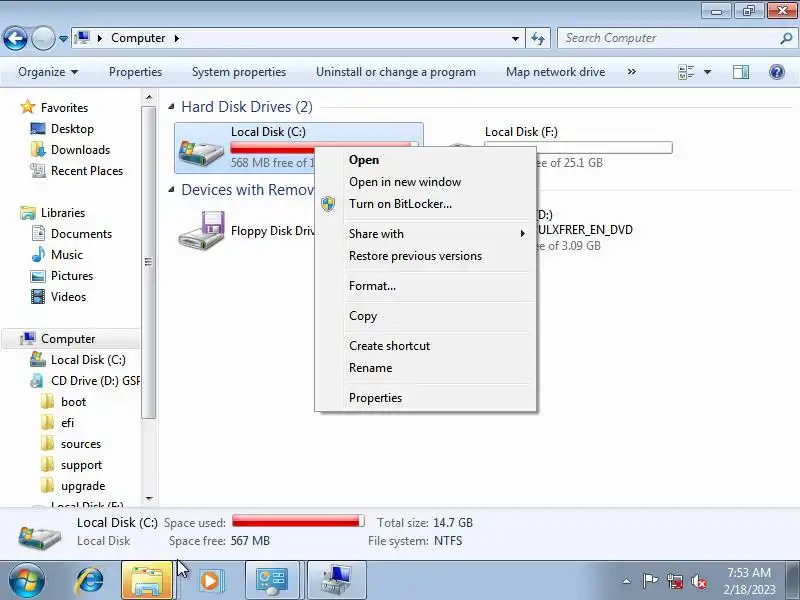The width and height of the screenshot is (800, 600).
Task: Click the Windows Start button
Action: [x=26, y=580]
